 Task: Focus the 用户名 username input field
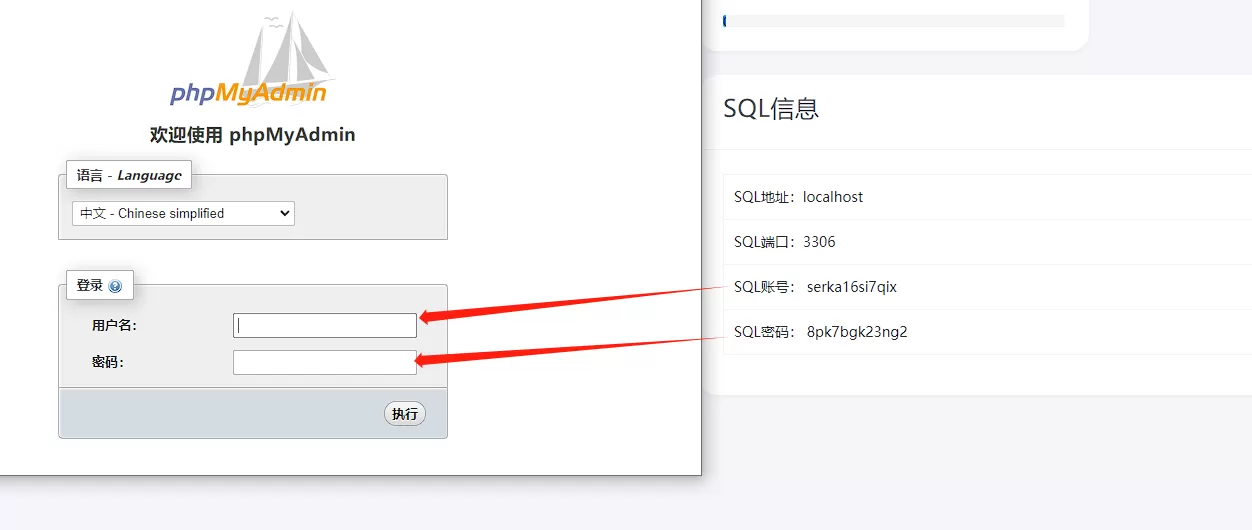(x=325, y=325)
